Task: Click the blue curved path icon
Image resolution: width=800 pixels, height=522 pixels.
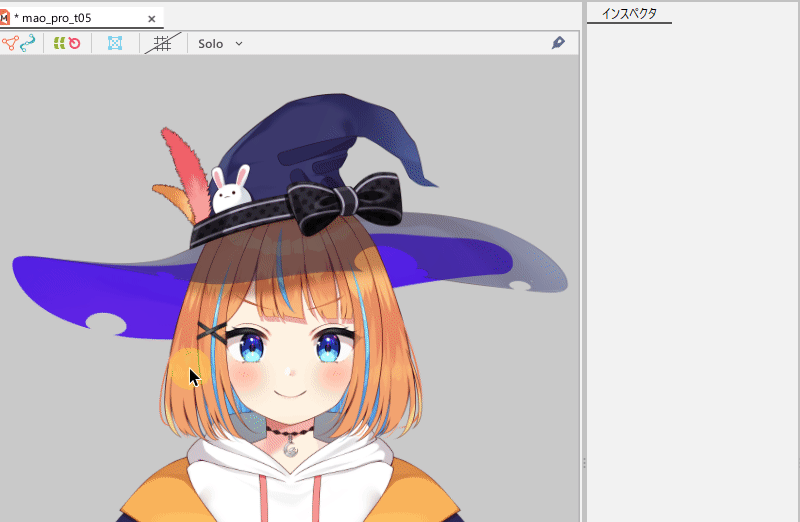Action: point(28,43)
